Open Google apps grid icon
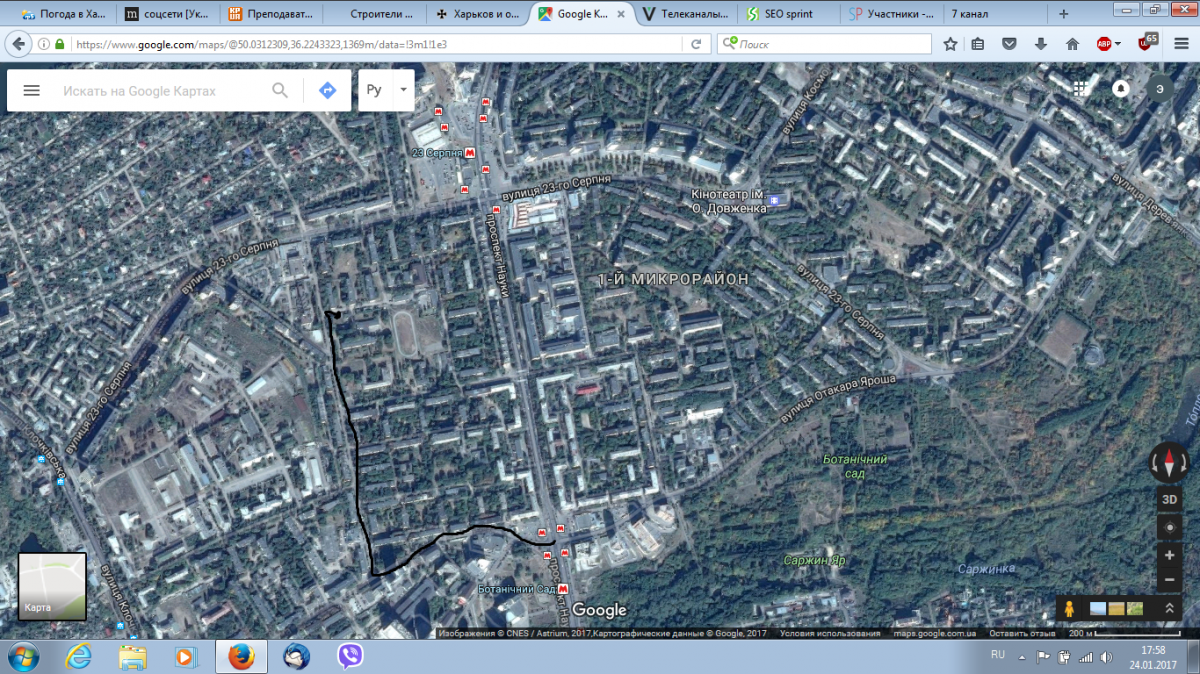The height and width of the screenshot is (674, 1200). tap(1080, 88)
